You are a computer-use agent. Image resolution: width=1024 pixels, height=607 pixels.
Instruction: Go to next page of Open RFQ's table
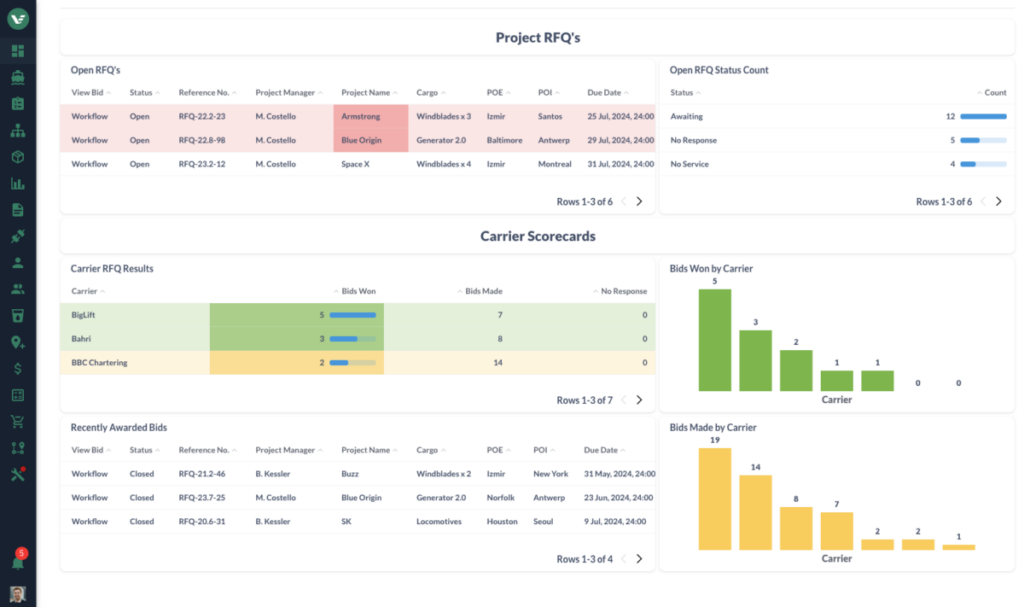pyautogui.click(x=639, y=201)
